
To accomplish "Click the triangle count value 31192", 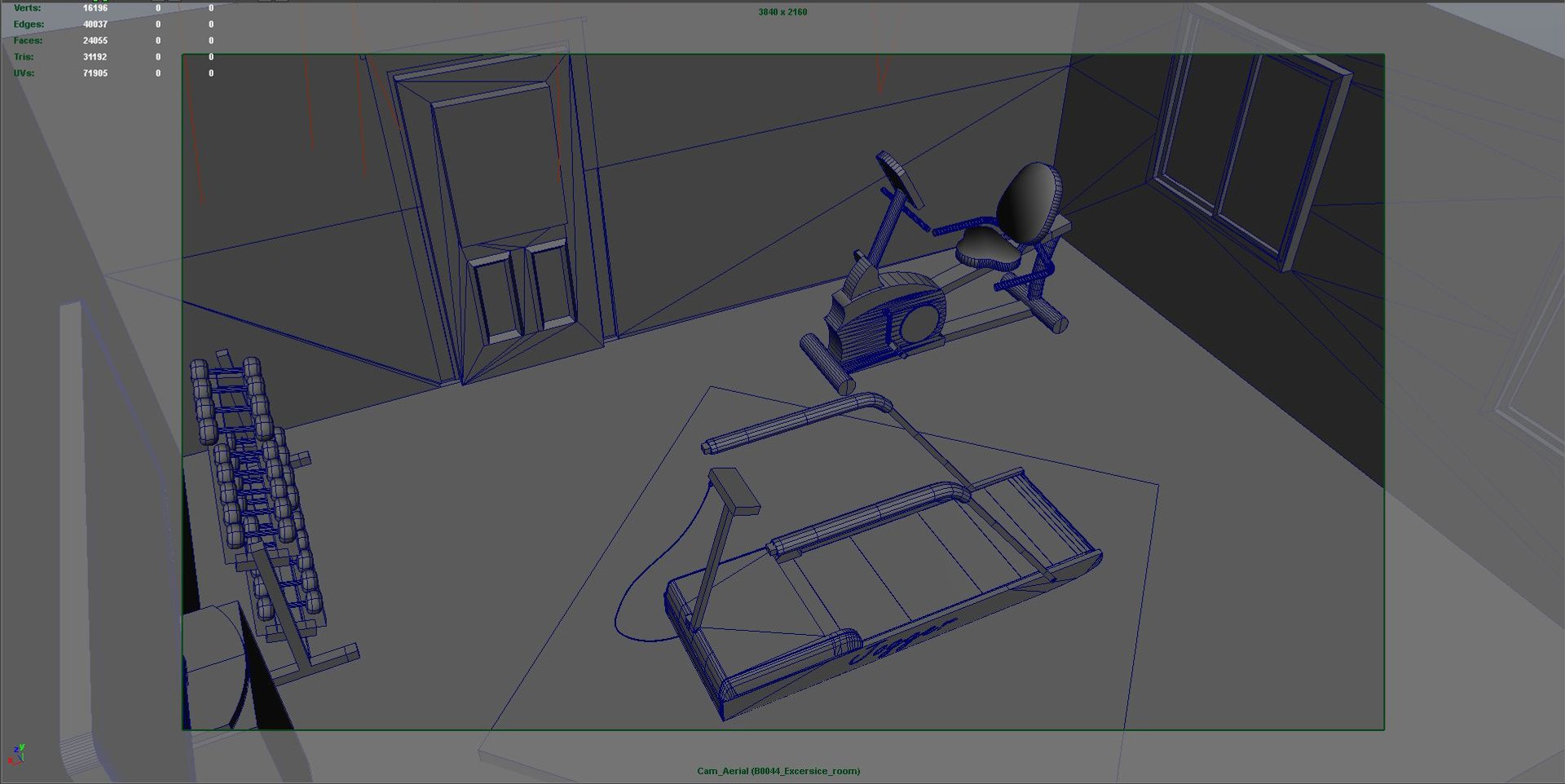I will point(95,57).
